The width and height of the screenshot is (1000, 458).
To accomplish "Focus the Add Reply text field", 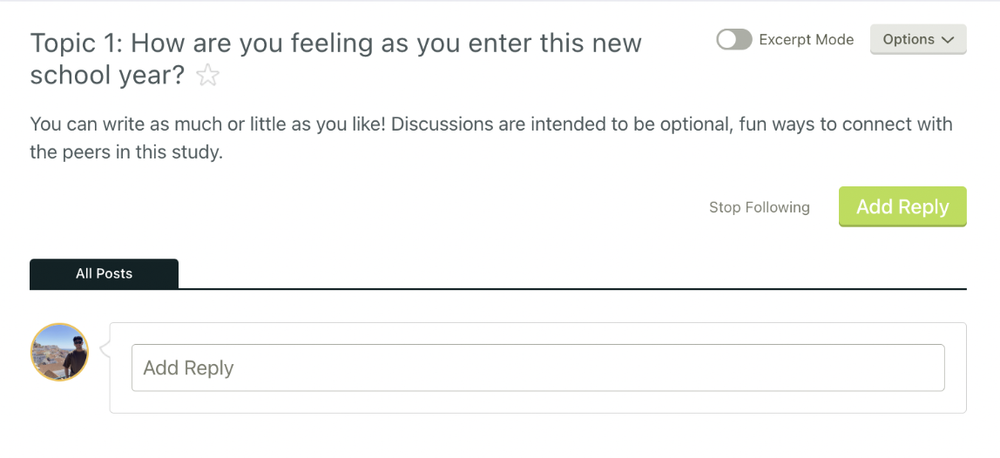I will click(538, 368).
